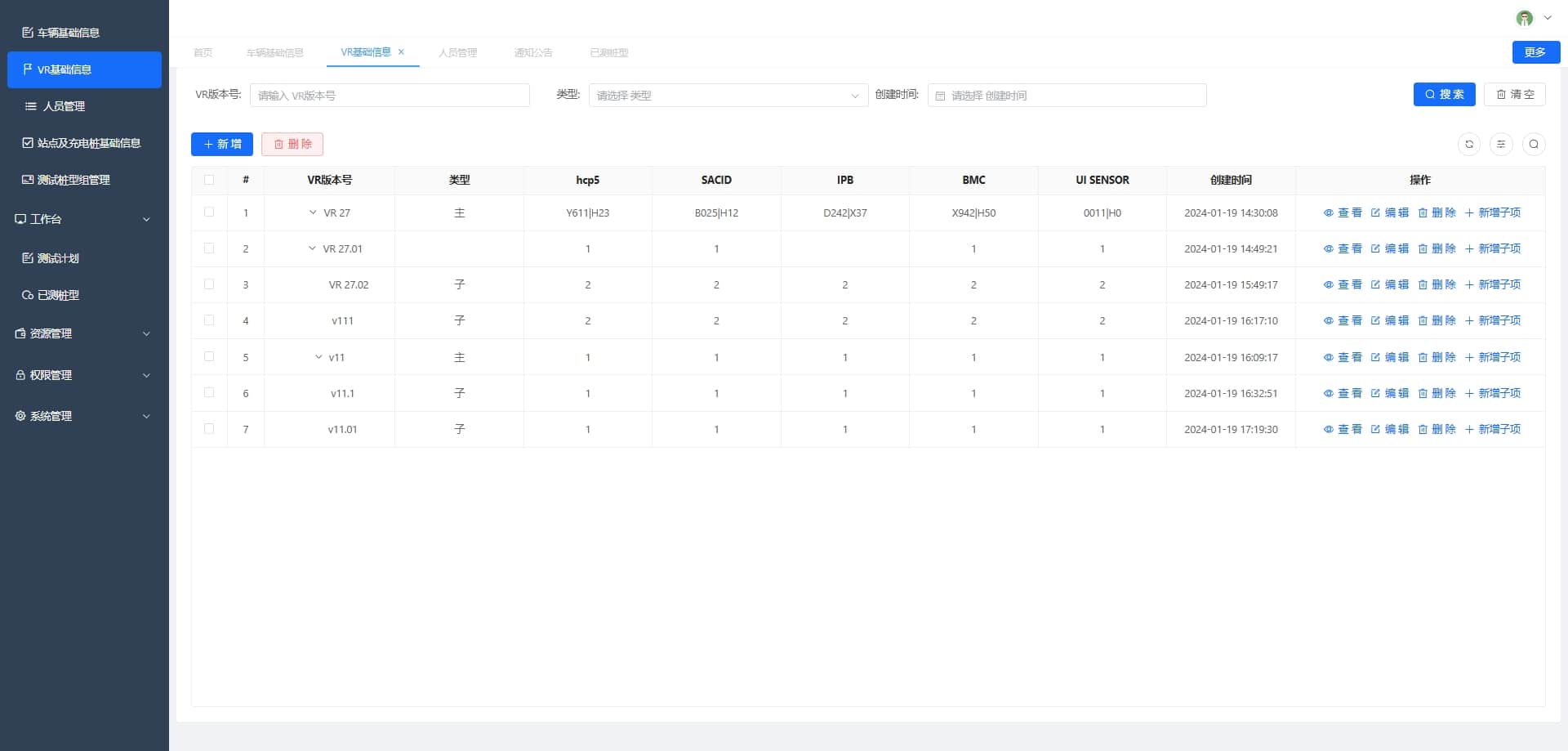Expand the 资源管理 sidebar menu
This screenshot has width=1568, height=751.
coord(84,333)
